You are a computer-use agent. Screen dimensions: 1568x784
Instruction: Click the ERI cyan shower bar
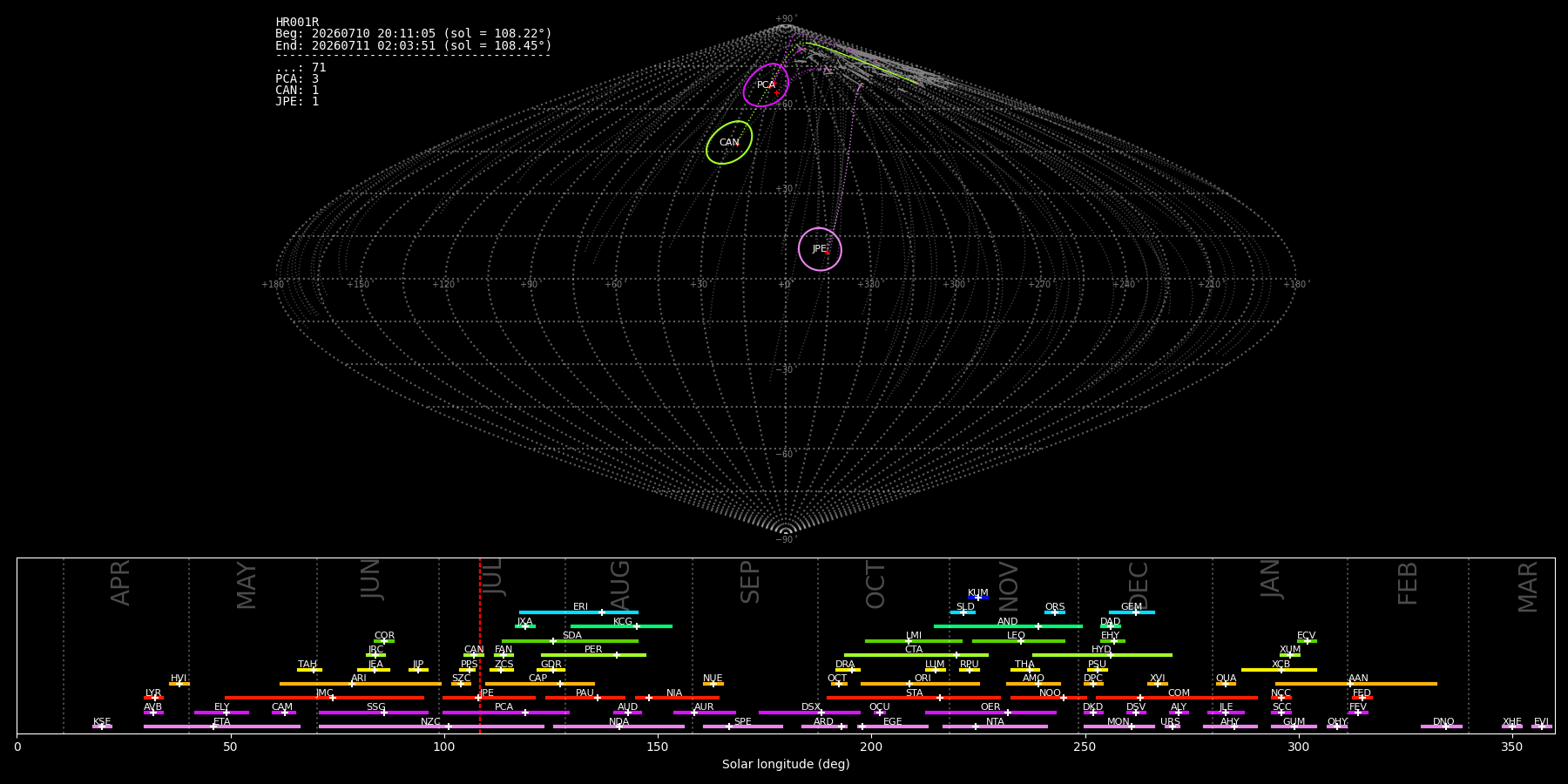coord(578,612)
